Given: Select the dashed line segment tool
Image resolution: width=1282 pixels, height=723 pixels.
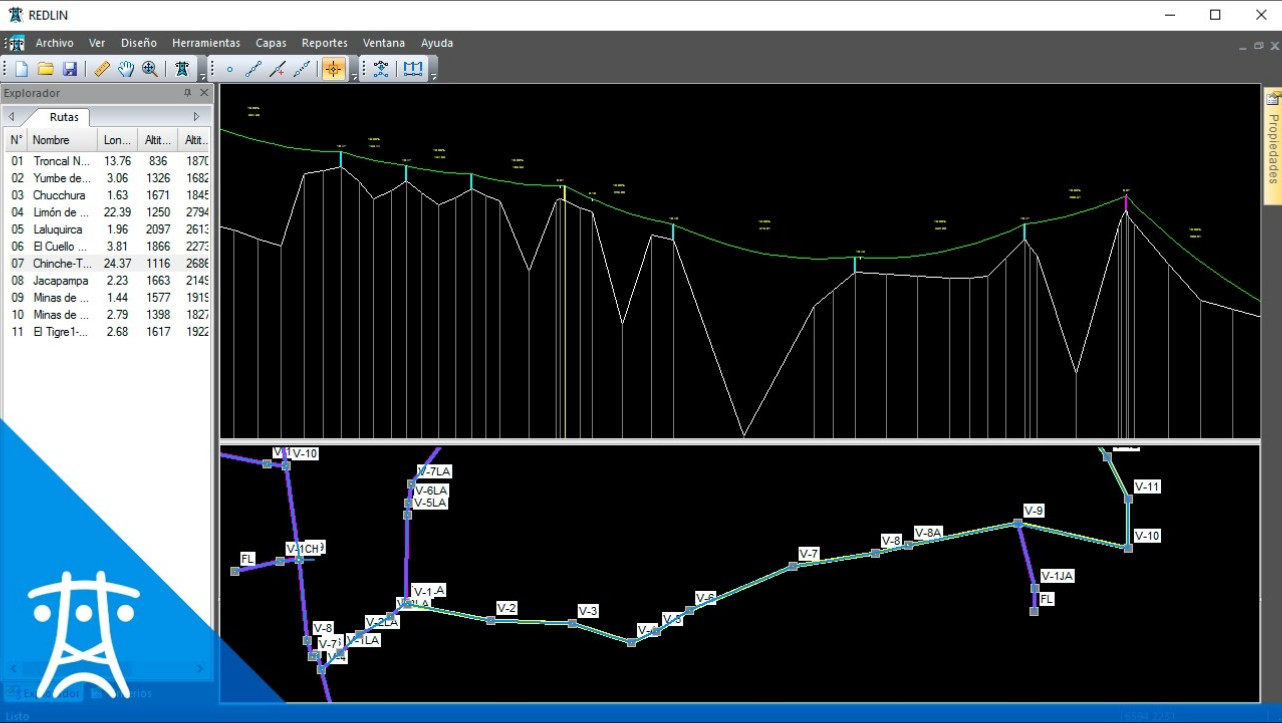Looking at the screenshot, I should [302, 69].
